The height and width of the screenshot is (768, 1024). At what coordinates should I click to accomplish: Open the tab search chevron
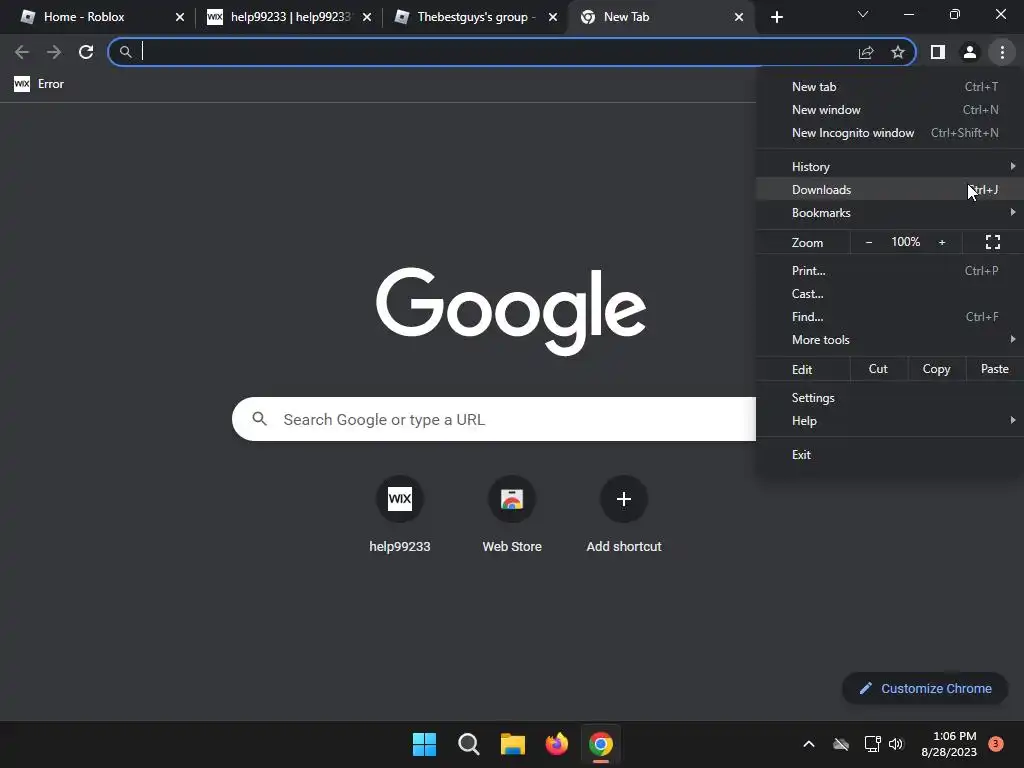[x=863, y=14]
